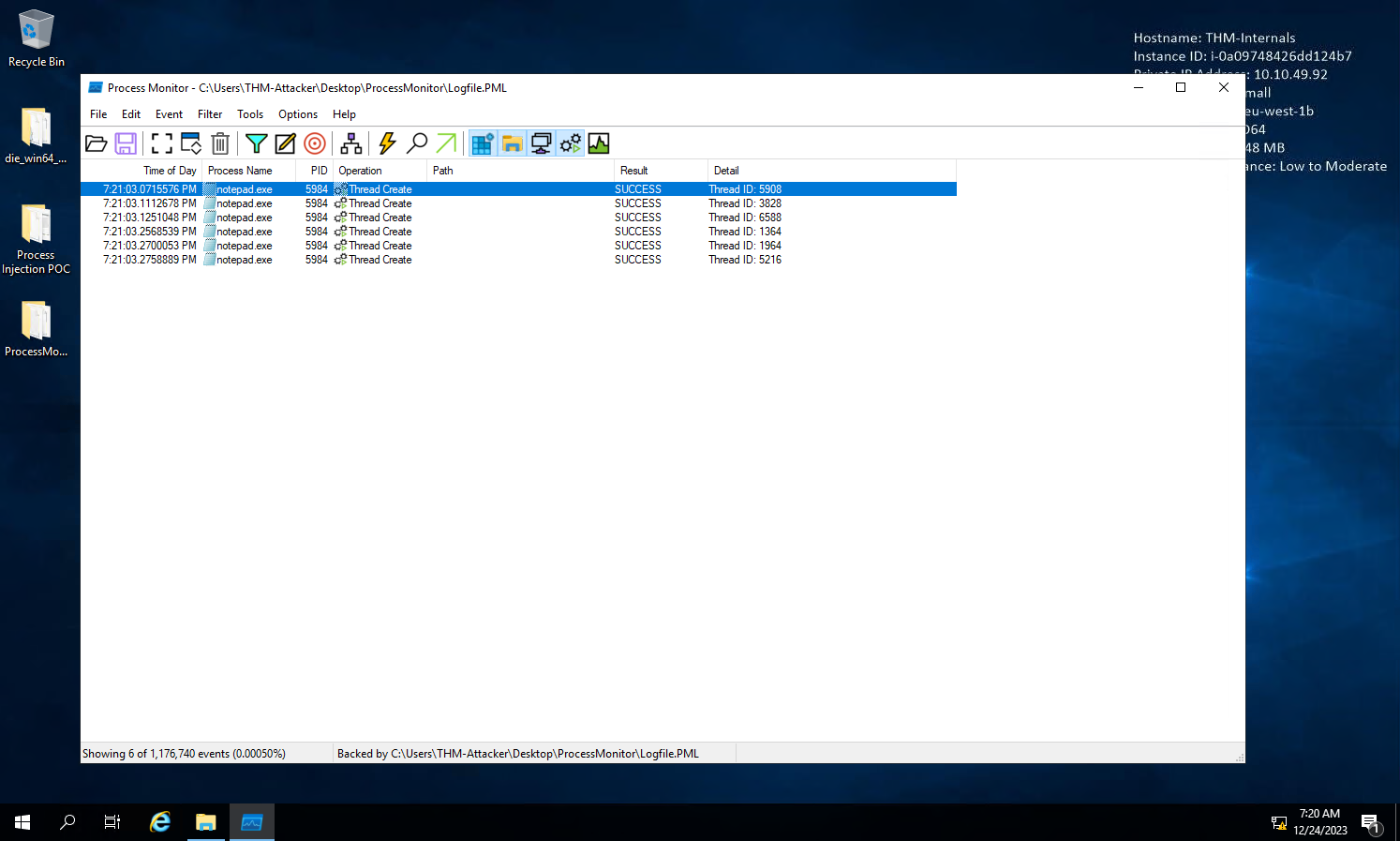
Task: Open the Filter funnel icon
Action: tap(256, 143)
